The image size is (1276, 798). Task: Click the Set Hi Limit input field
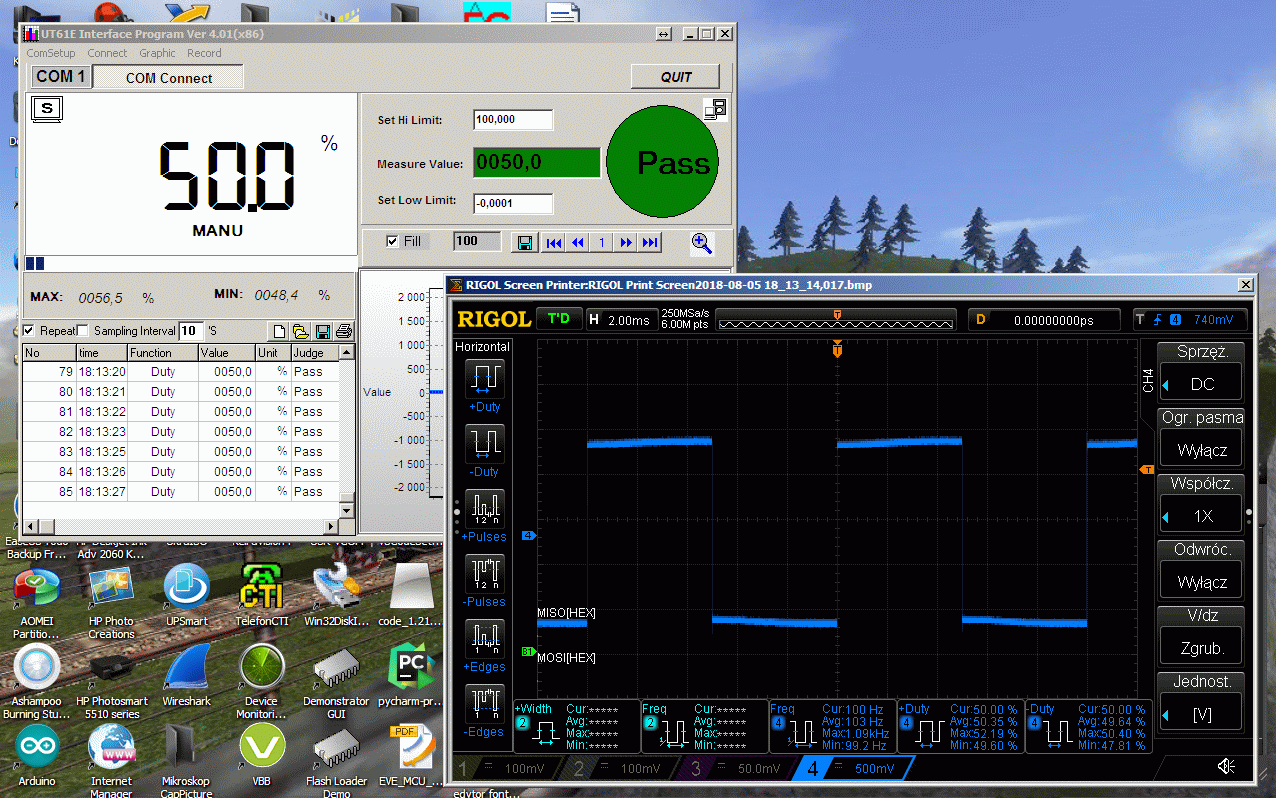click(x=513, y=119)
